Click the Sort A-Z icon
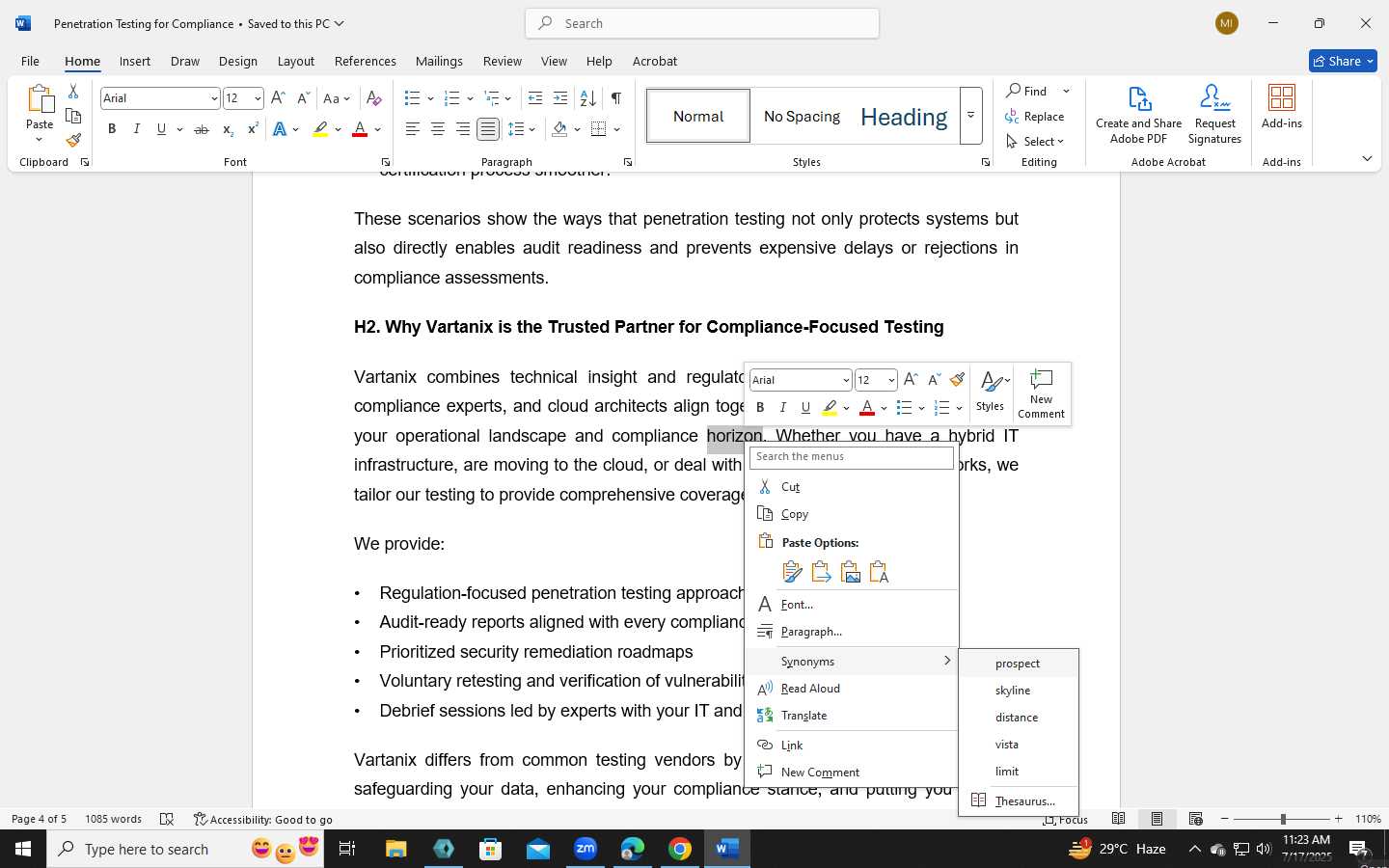1389x868 pixels. (587, 98)
